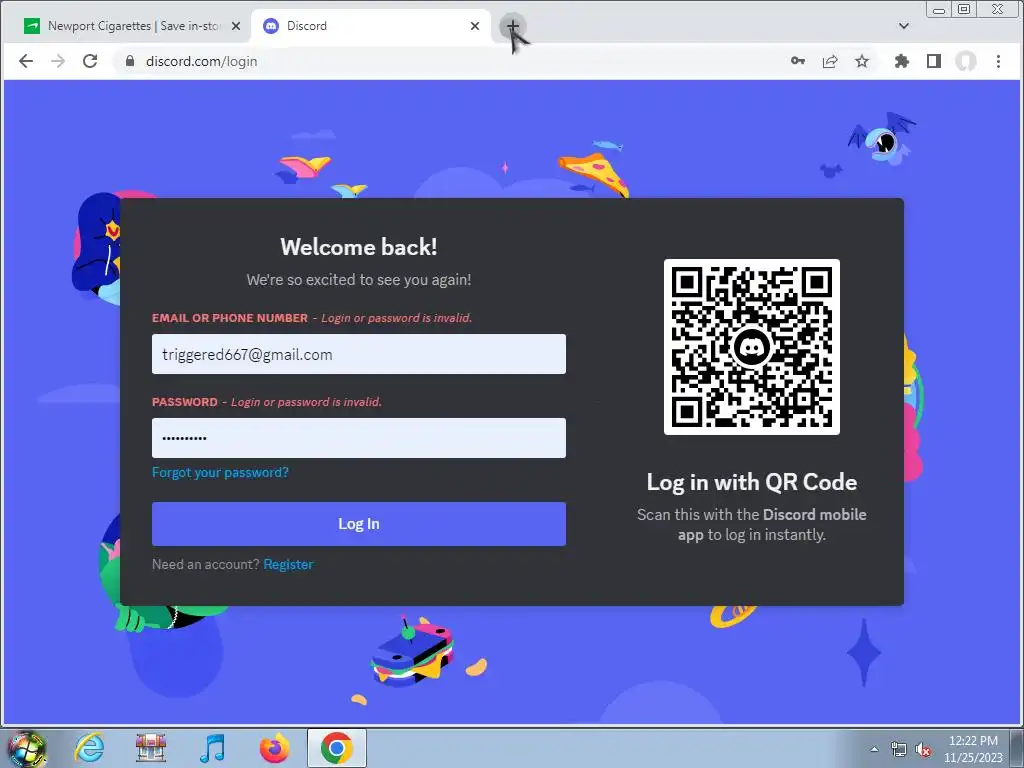Bookmark this page with the star
This screenshot has height=768, width=1024.
[x=862, y=61]
